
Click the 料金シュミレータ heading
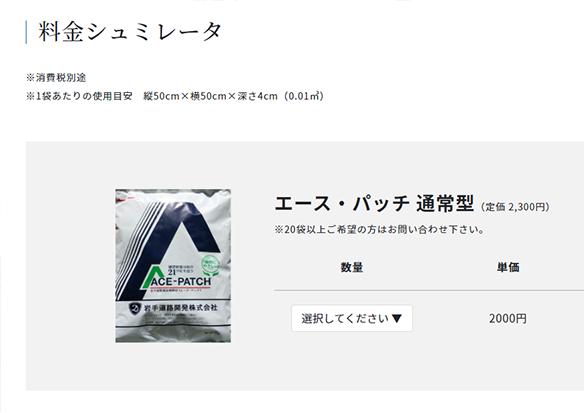tap(130, 32)
